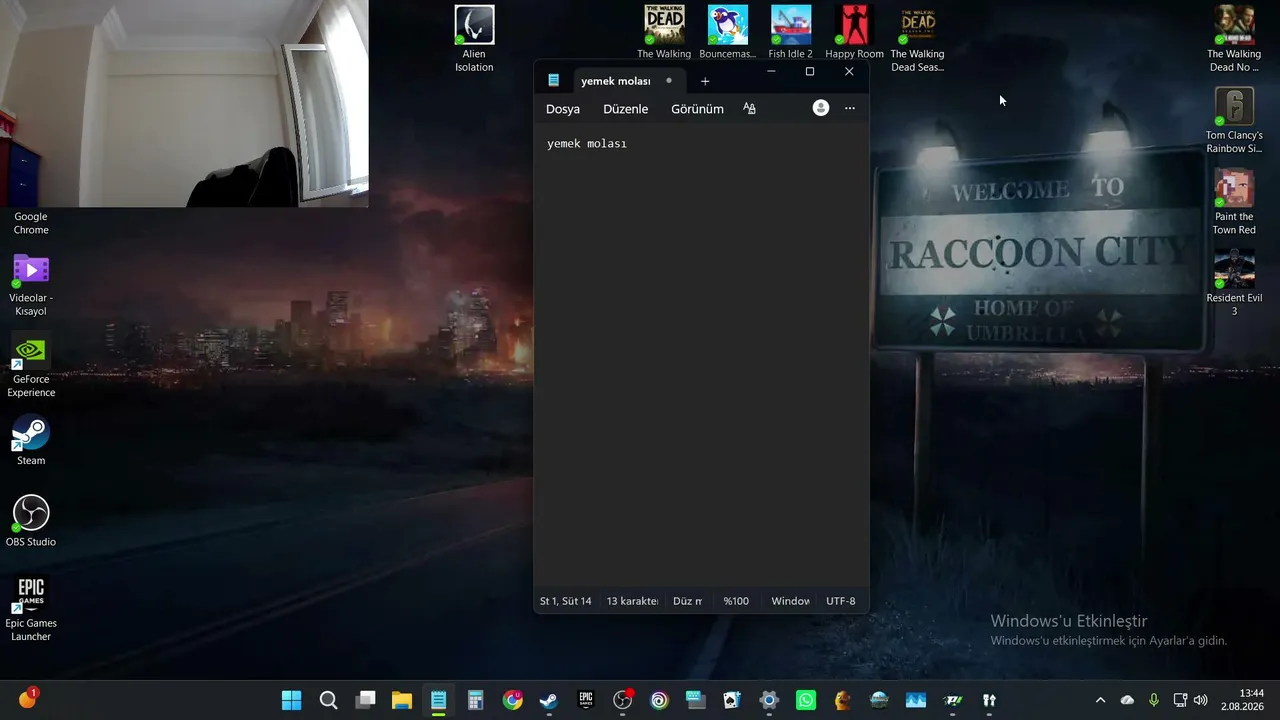Image resolution: width=1280 pixels, height=720 pixels.
Task: Open the Settings gear in the taskbar
Action: click(x=769, y=700)
